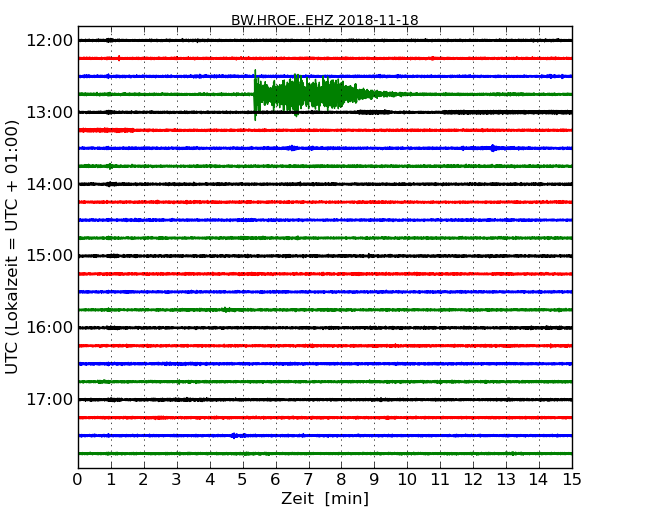This screenshot has height=520, width=650.
Task: Click the 7 minute tick label
Action: (308, 480)
